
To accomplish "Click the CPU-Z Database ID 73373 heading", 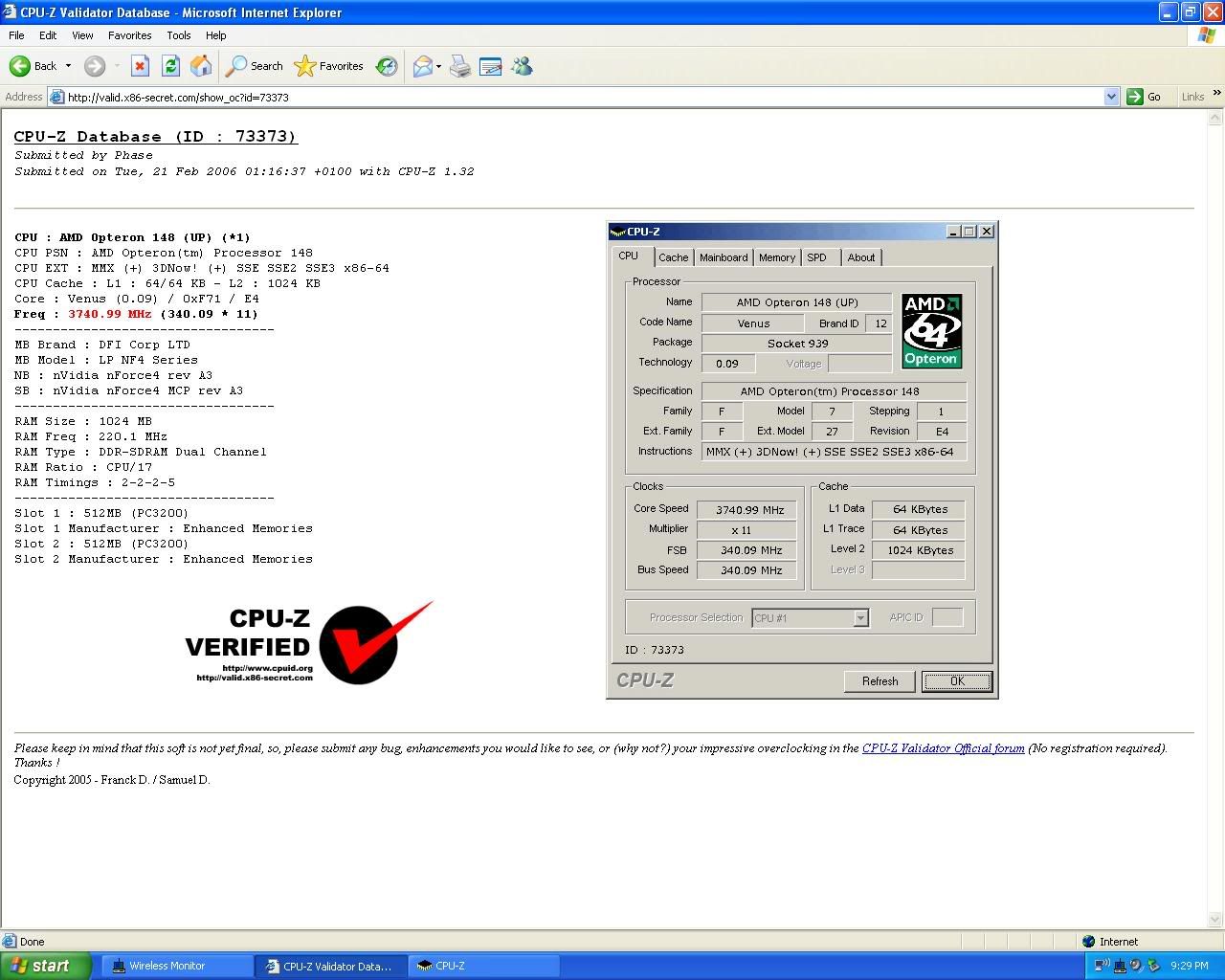I will [x=155, y=137].
